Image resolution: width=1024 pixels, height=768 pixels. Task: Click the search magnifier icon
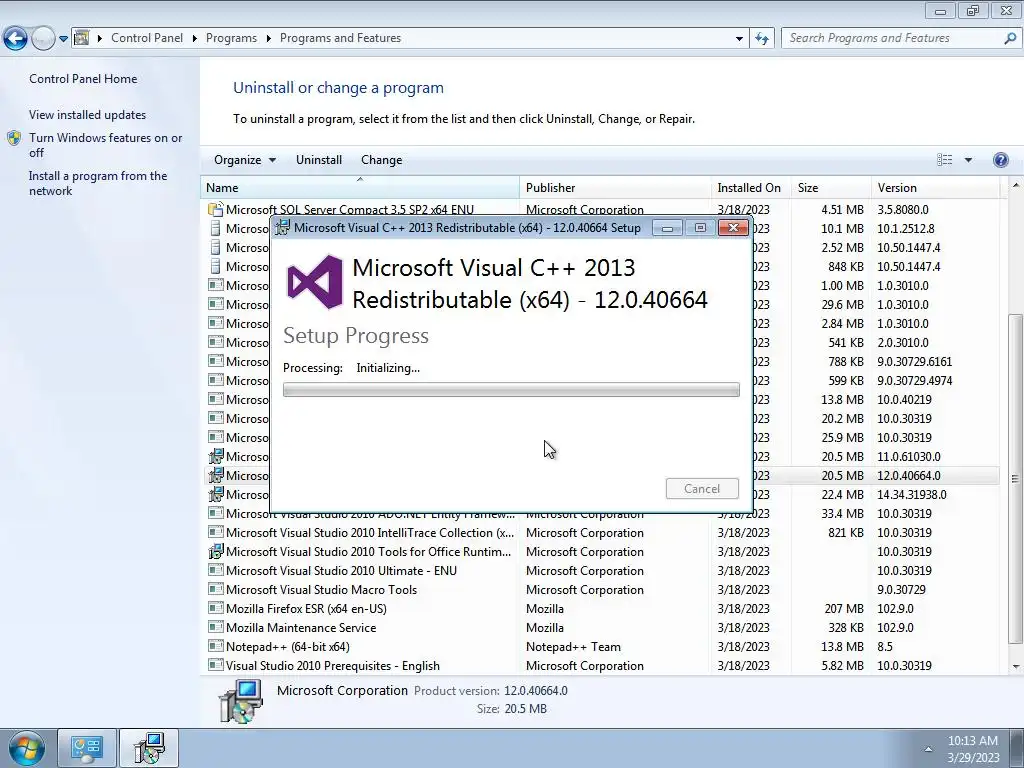pyautogui.click(x=1010, y=38)
